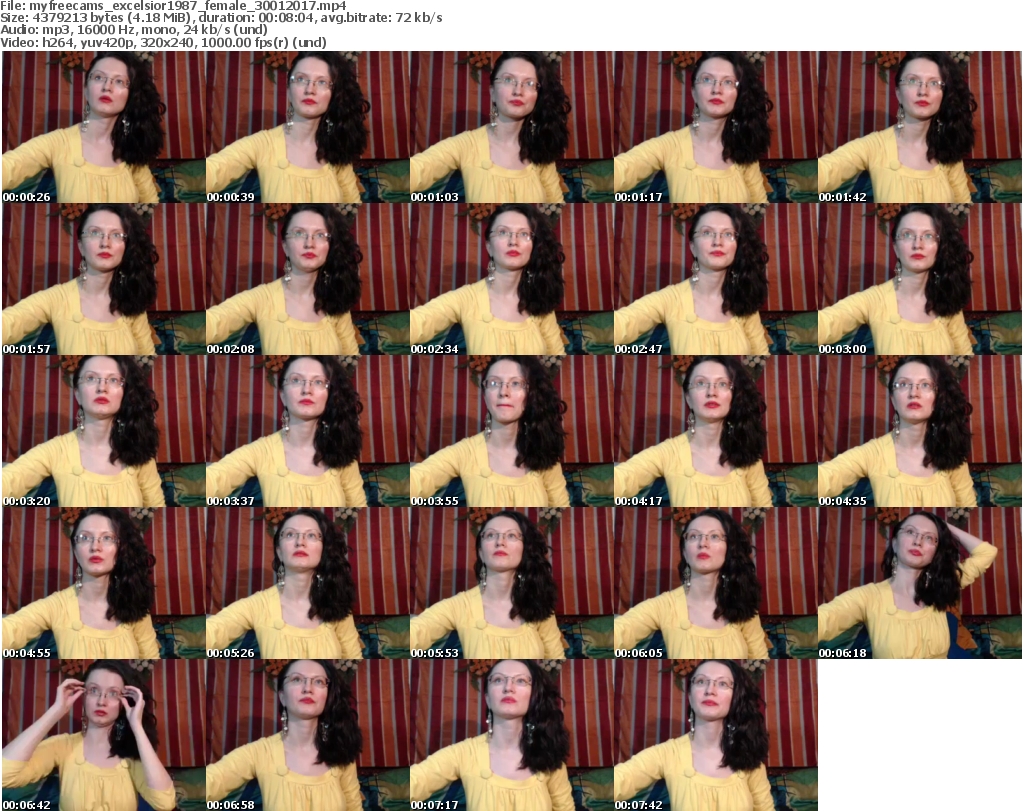Select the thumbnail stamped 00:01:42
The width and height of the screenshot is (1024, 811).
pos(920,127)
